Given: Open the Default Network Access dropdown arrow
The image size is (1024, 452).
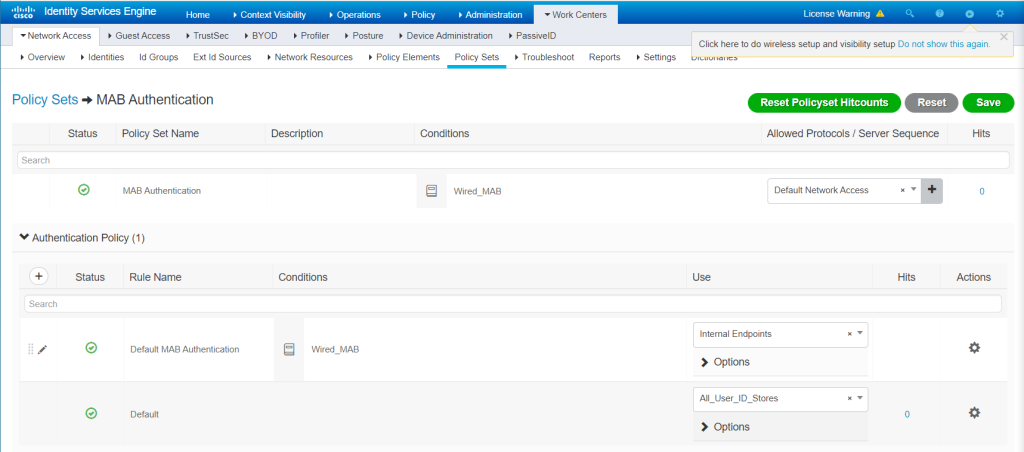Looking at the screenshot, I should pos(914,189).
